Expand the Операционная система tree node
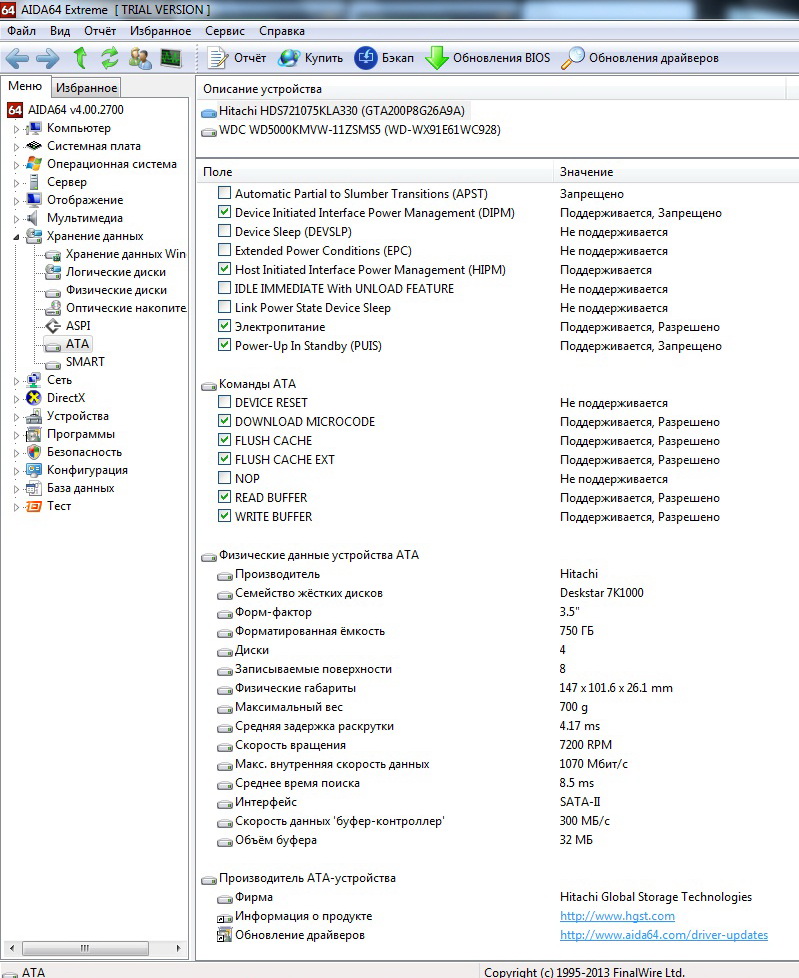This screenshot has width=799, height=978. click(x=16, y=165)
